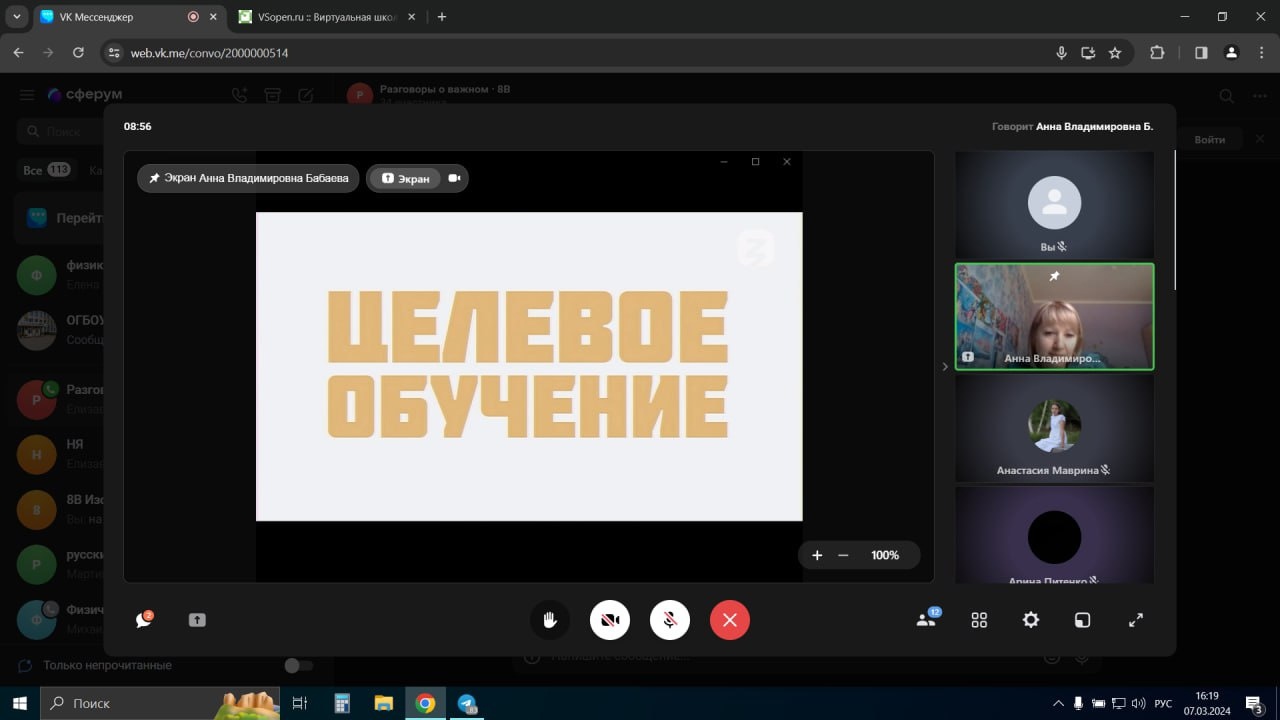
Task: Open the call chat messages
Action: (x=144, y=620)
